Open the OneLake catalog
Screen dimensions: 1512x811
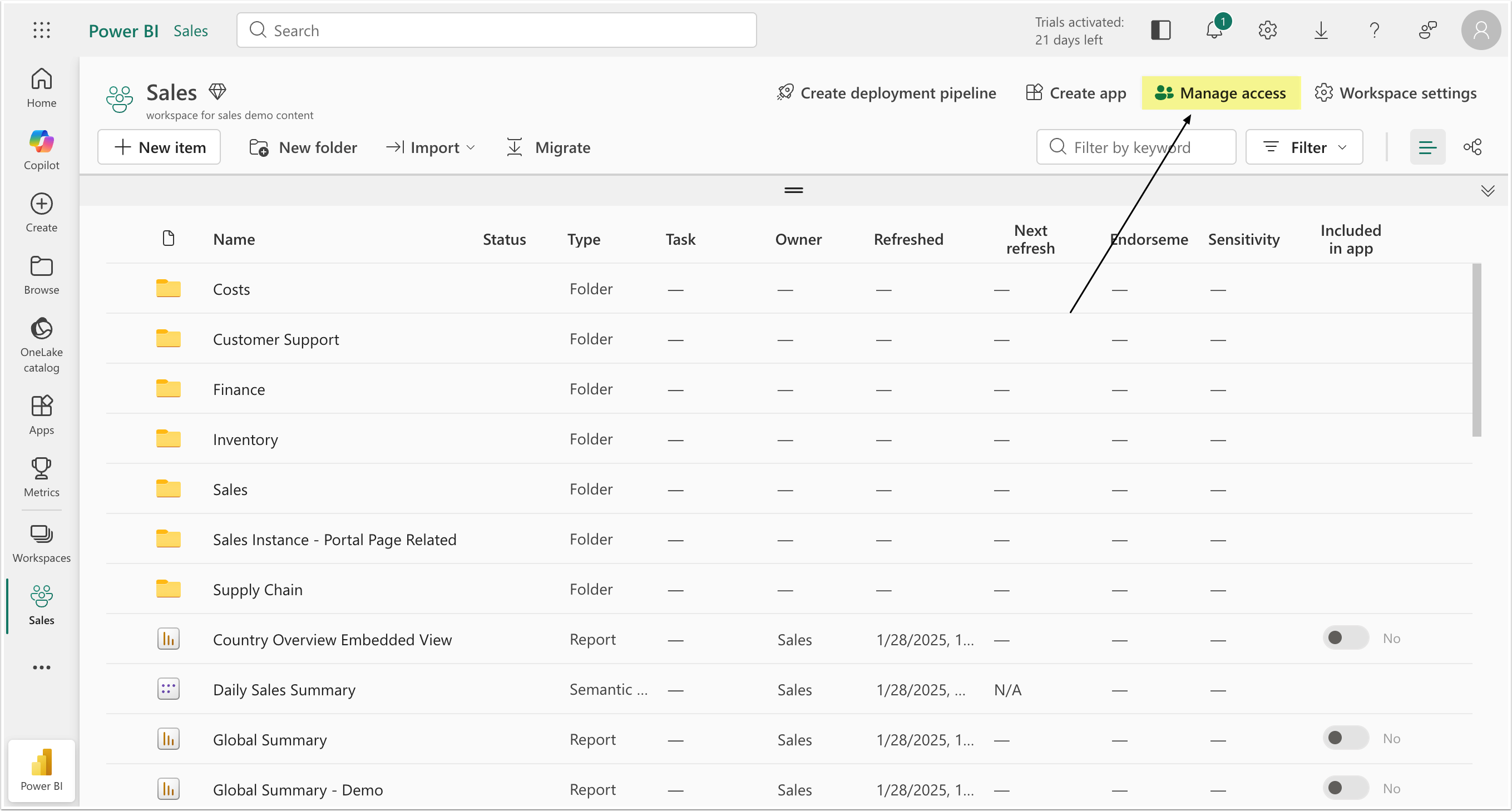coord(41,344)
